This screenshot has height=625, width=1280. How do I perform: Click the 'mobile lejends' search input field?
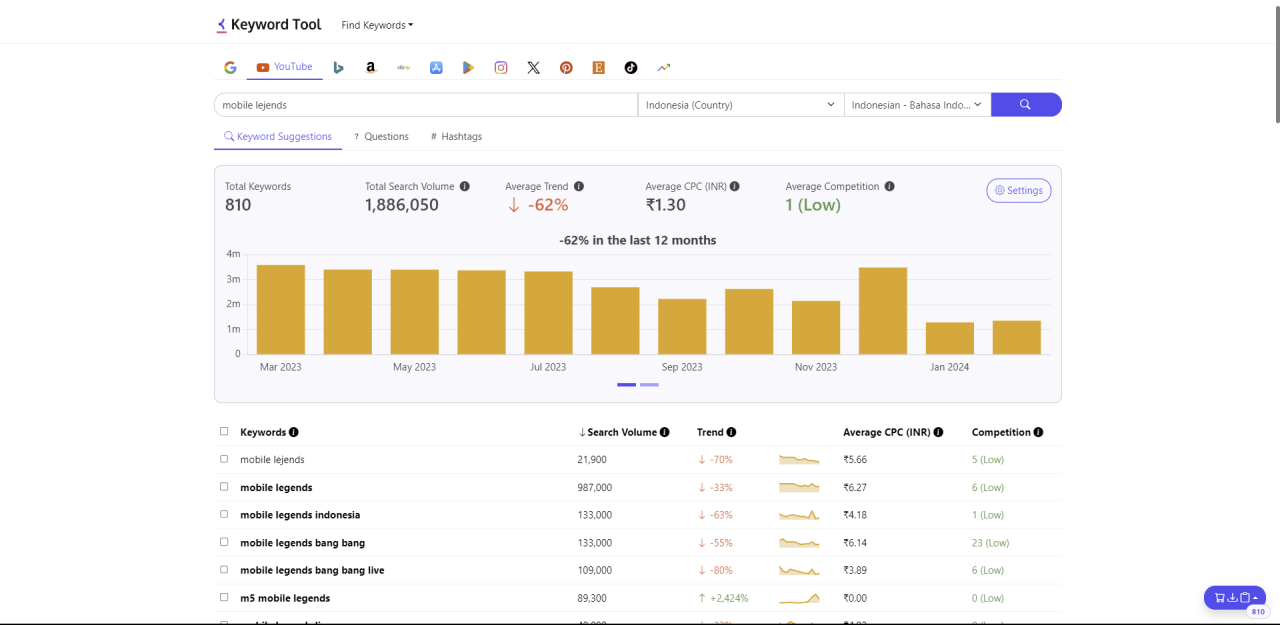coord(425,105)
